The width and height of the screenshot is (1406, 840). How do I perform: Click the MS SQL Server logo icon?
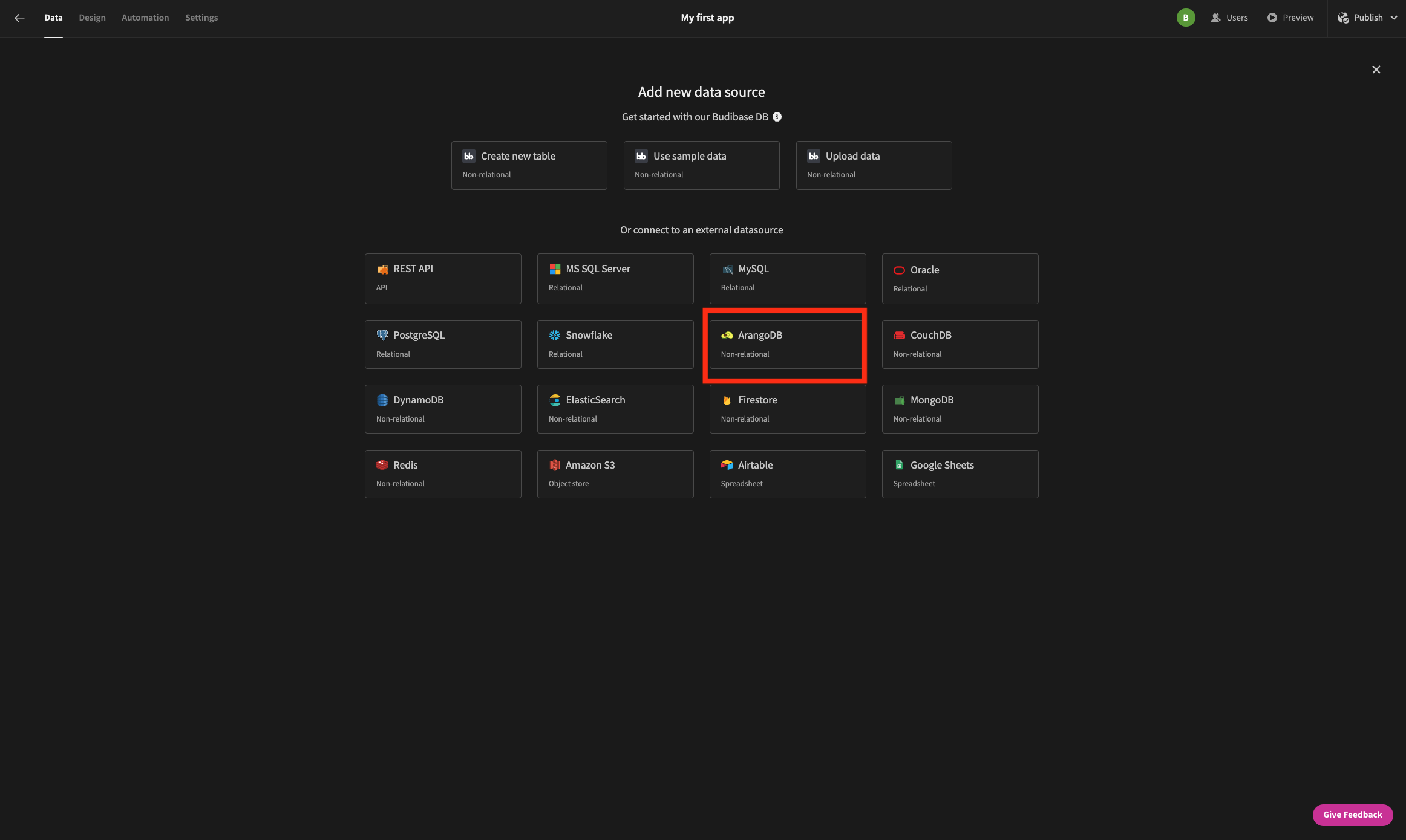[x=555, y=269]
